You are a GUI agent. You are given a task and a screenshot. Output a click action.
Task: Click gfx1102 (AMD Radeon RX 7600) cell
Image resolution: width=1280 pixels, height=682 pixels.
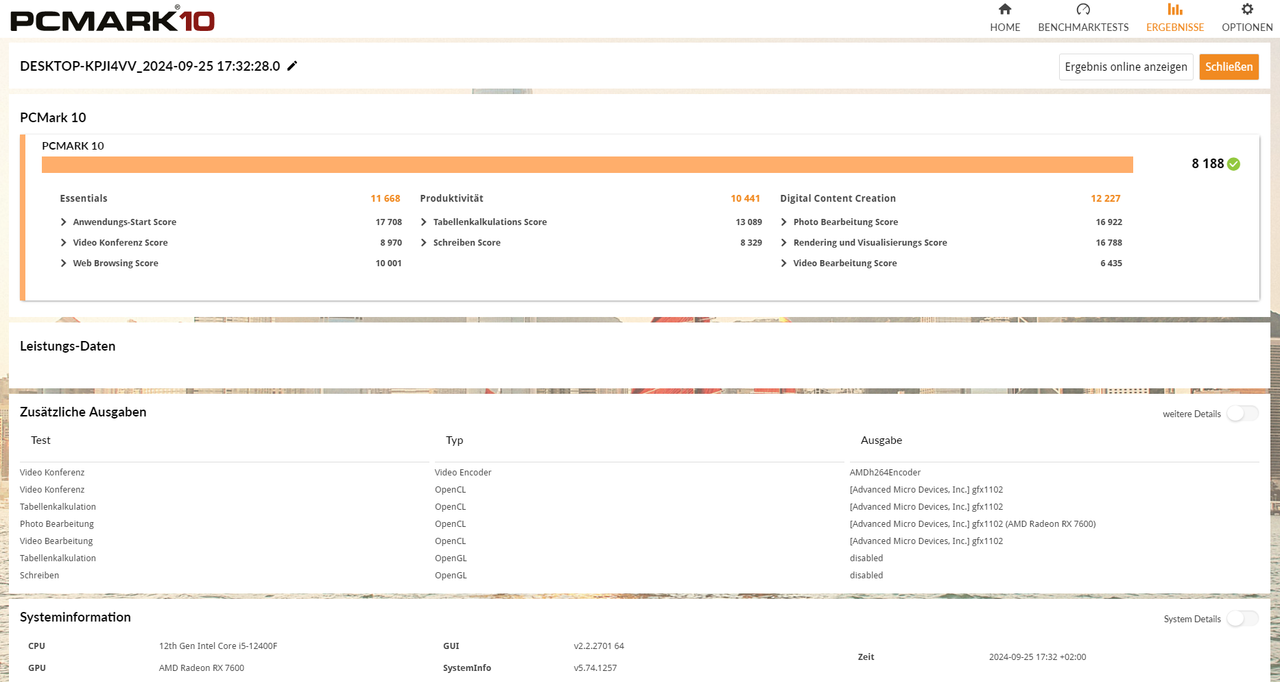pos(973,524)
